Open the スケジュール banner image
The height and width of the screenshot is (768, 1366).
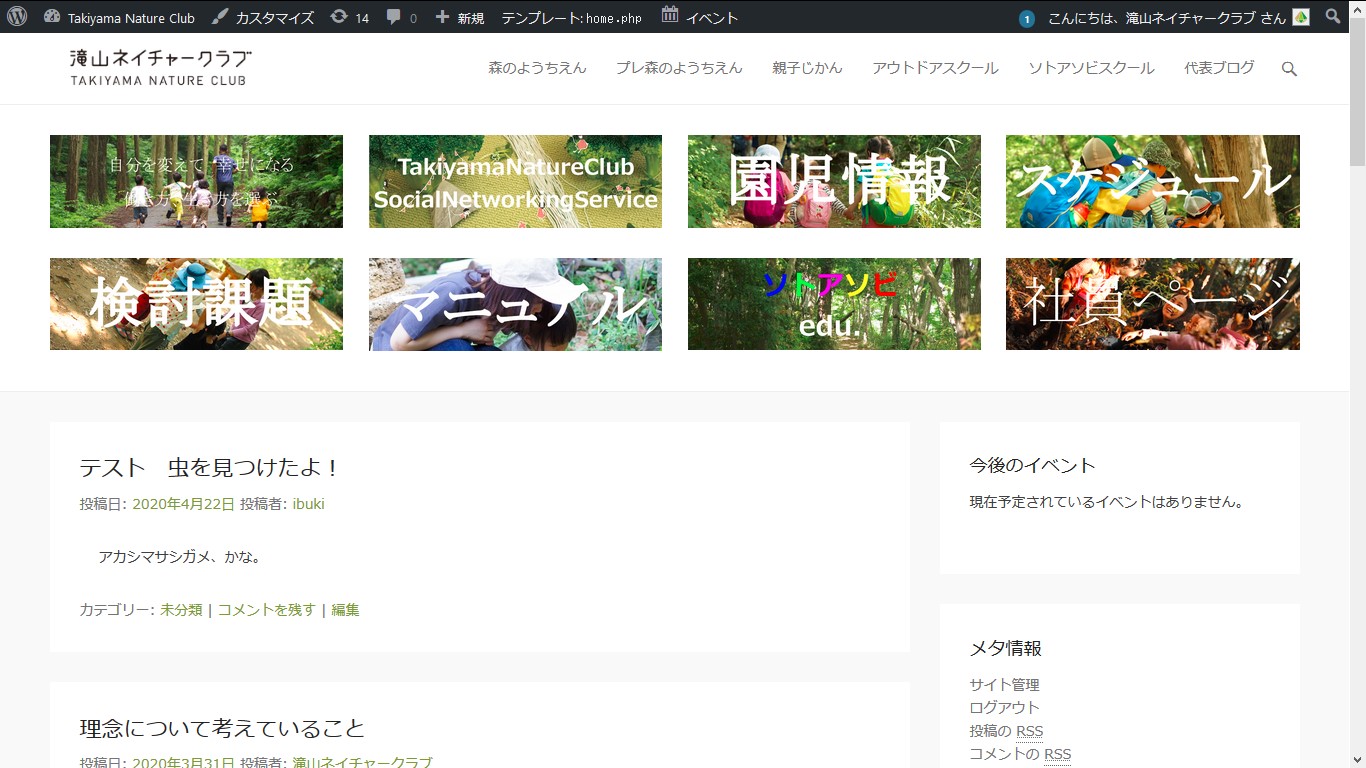pyautogui.click(x=1152, y=181)
